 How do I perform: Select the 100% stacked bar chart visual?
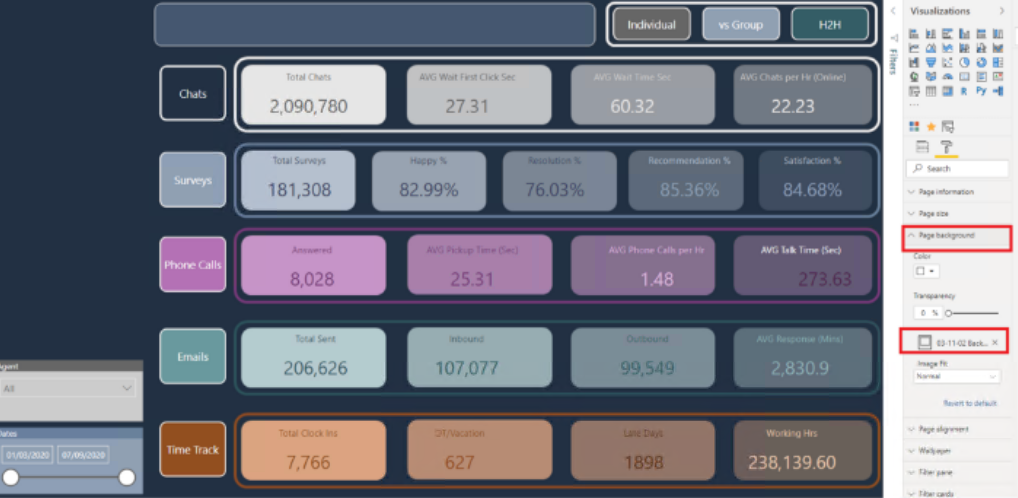[981, 34]
